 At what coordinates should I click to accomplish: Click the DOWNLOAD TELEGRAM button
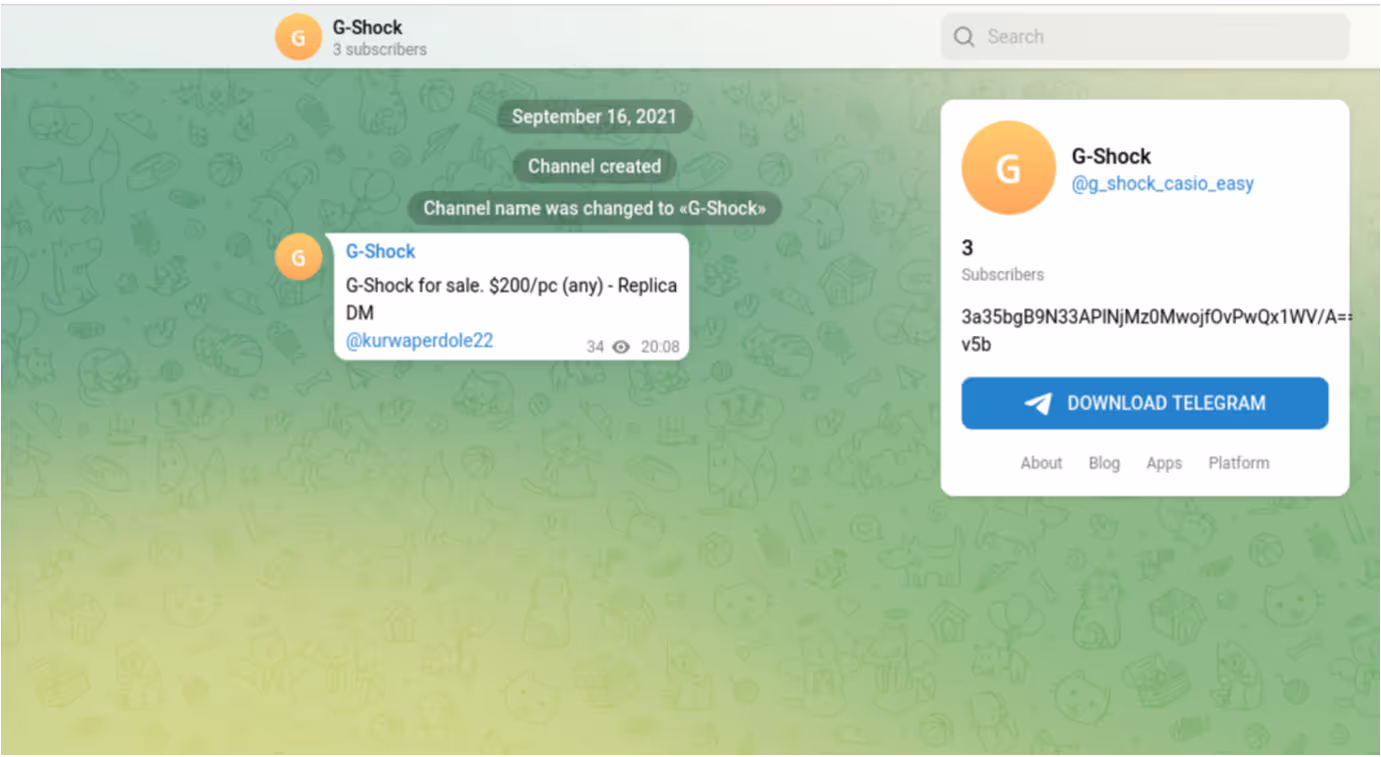[1145, 403]
